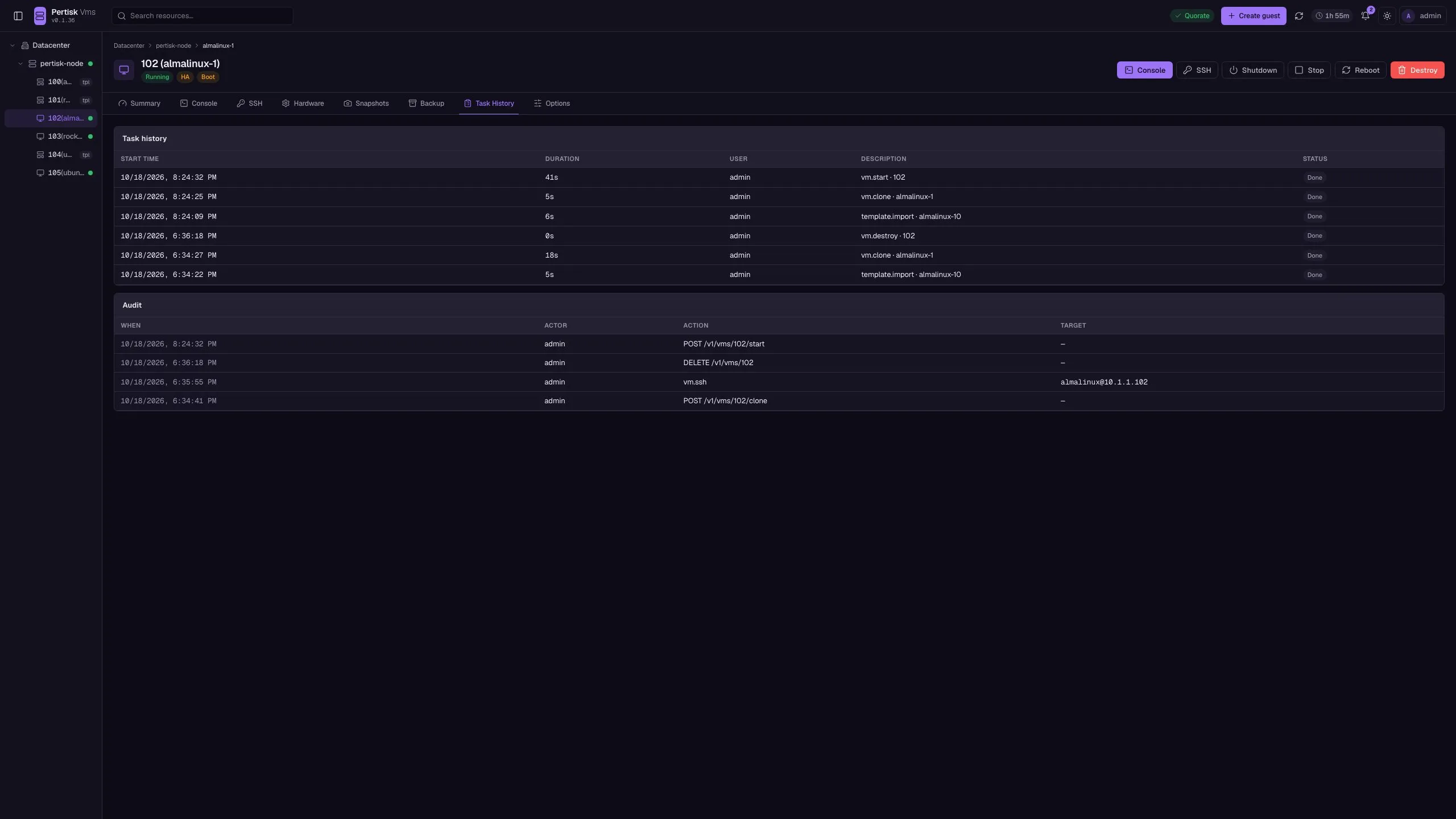Click the Boot badge under VM title
Image resolution: width=1456 pixels, height=819 pixels.
[208, 77]
